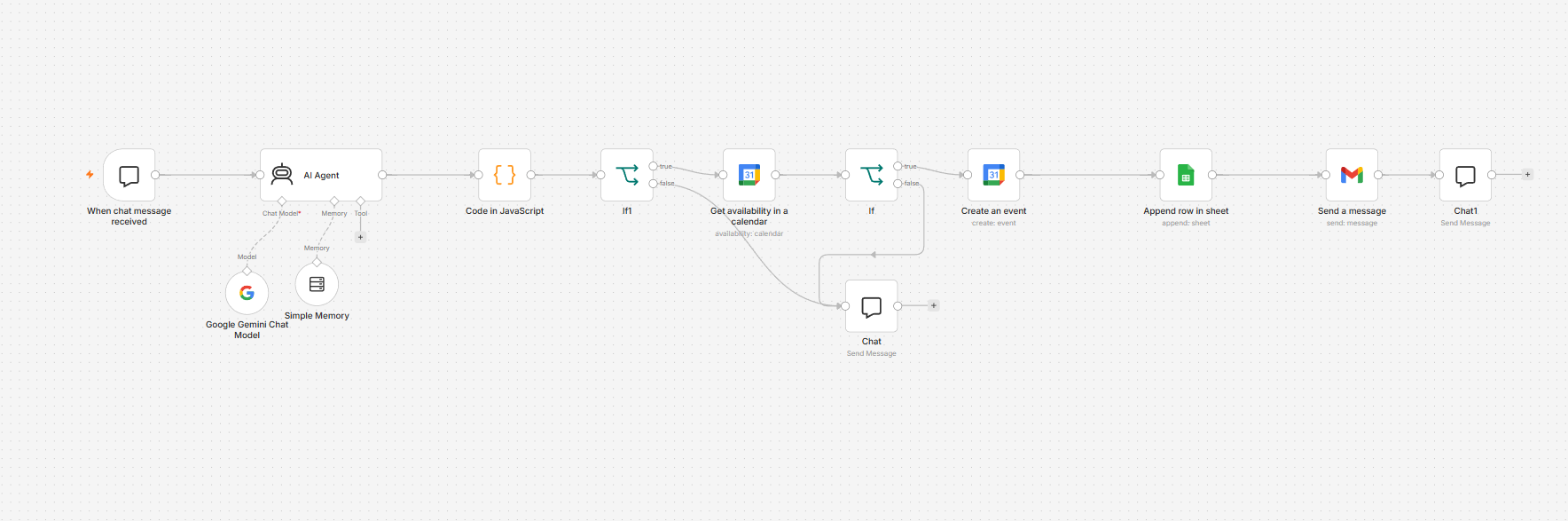Click the Send a message output connector
The width and height of the screenshot is (1568, 521).
(x=1378, y=175)
